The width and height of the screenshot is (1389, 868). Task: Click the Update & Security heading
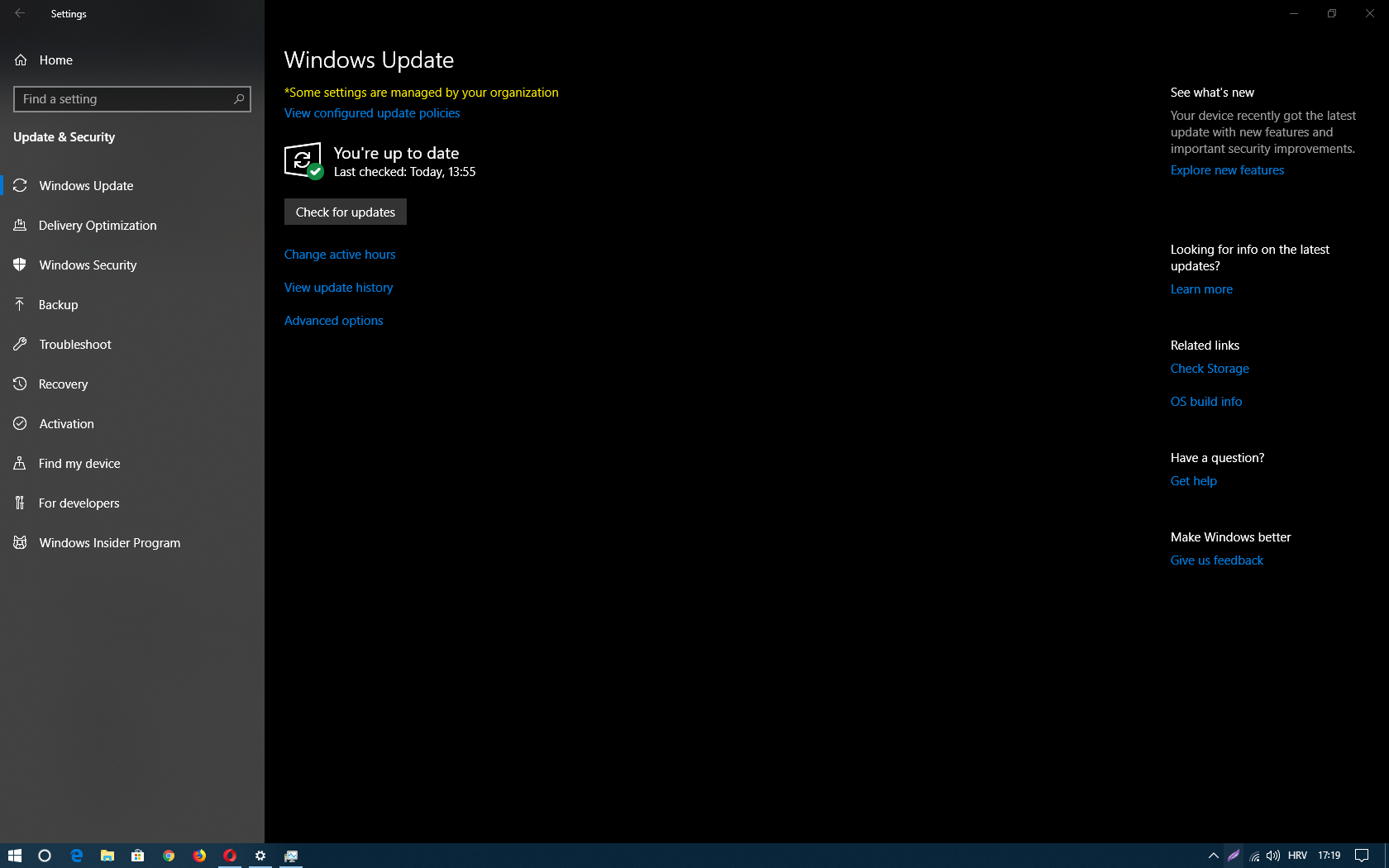tap(64, 137)
